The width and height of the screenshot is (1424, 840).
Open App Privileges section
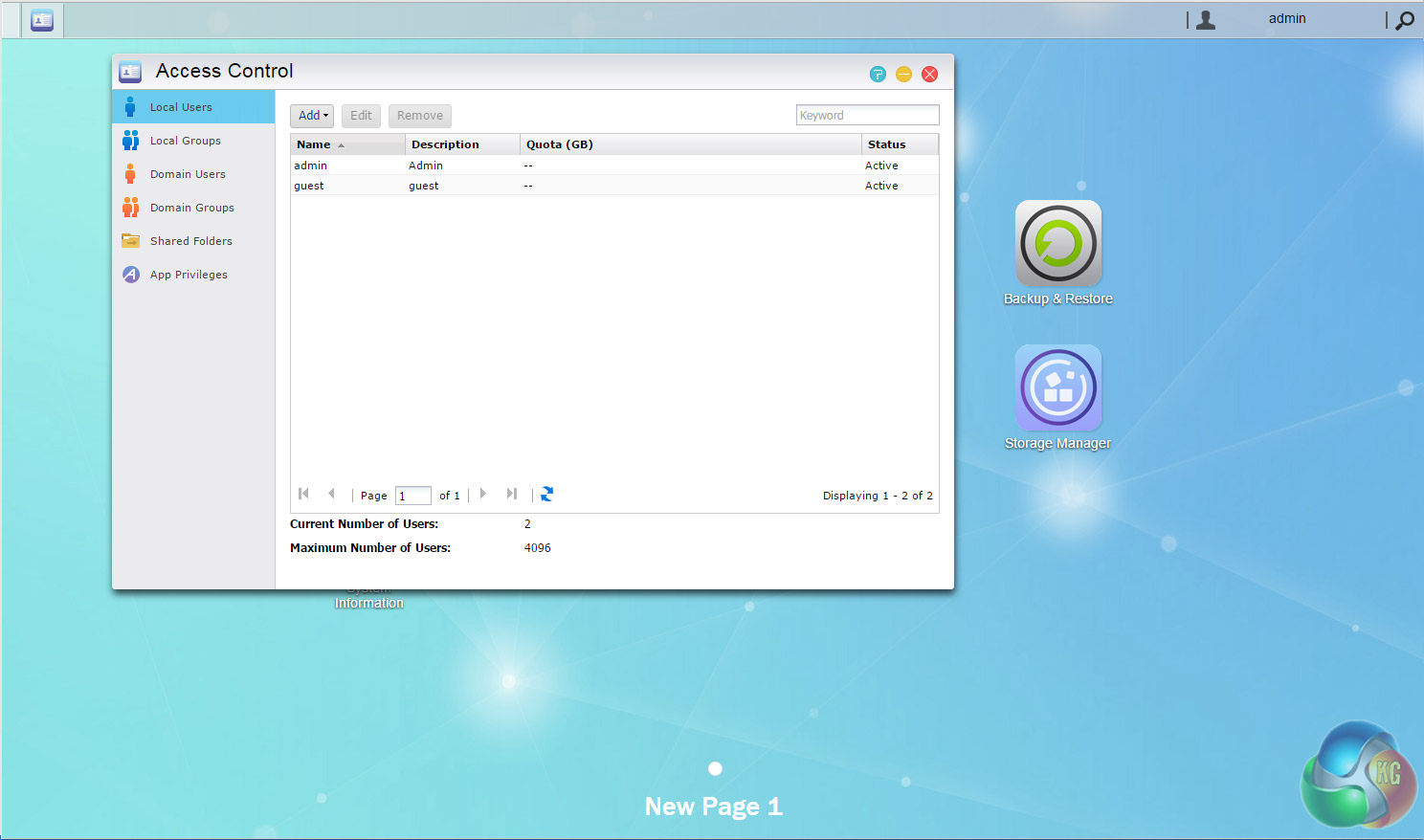pyautogui.click(x=193, y=275)
